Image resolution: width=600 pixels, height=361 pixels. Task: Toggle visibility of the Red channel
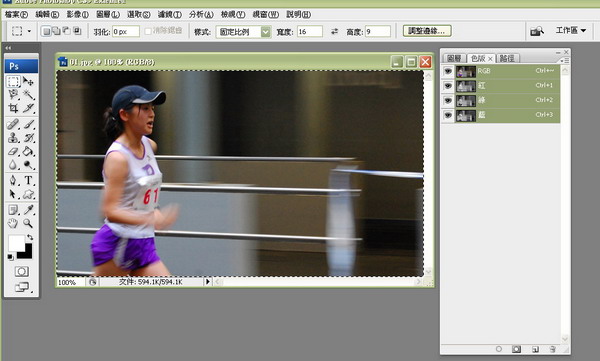448,85
